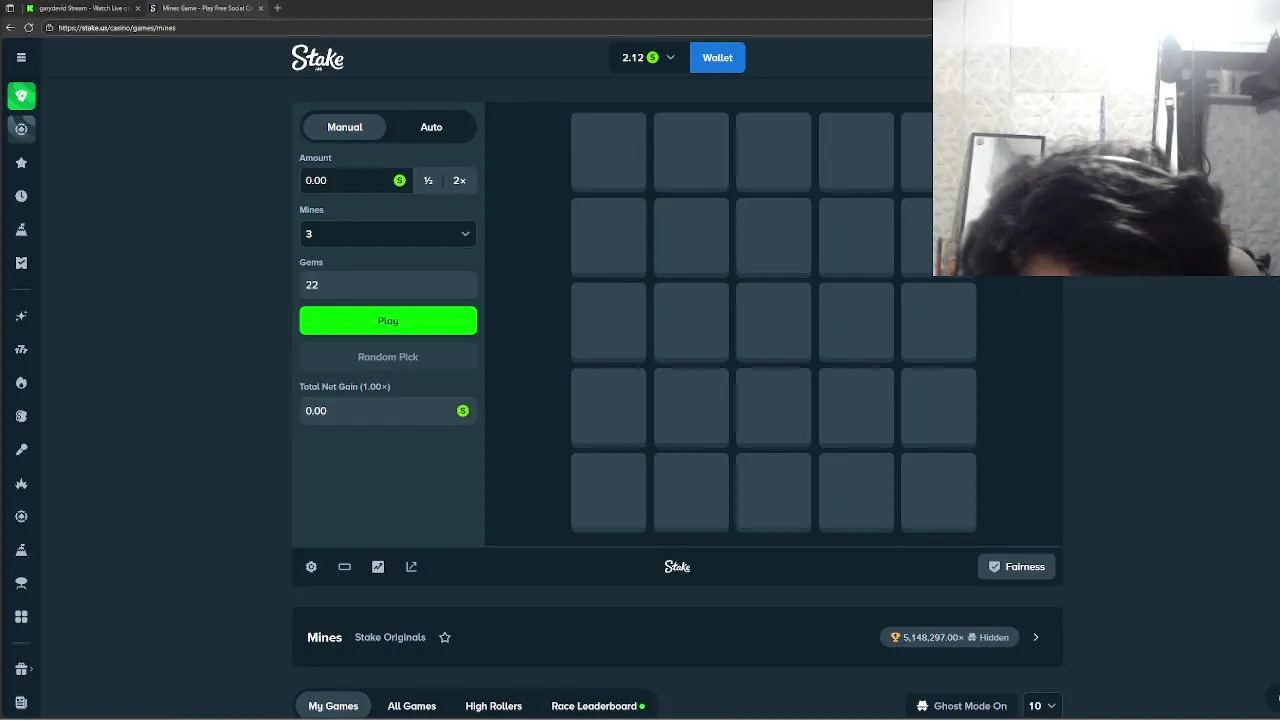This screenshot has height=720, width=1280.
Task: Expand Mines info with right chevron
Action: 1036,637
